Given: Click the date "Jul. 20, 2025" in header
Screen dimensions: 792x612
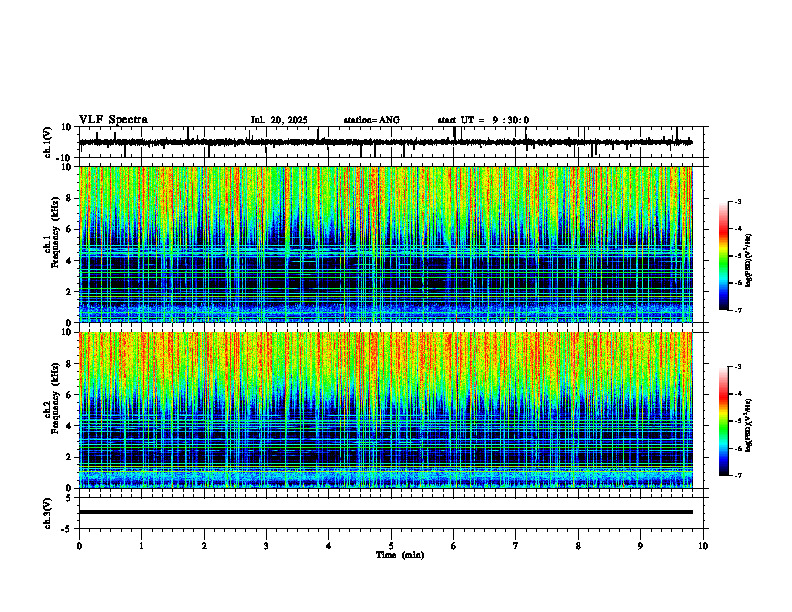Looking at the screenshot, I should pyautogui.click(x=279, y=120).
